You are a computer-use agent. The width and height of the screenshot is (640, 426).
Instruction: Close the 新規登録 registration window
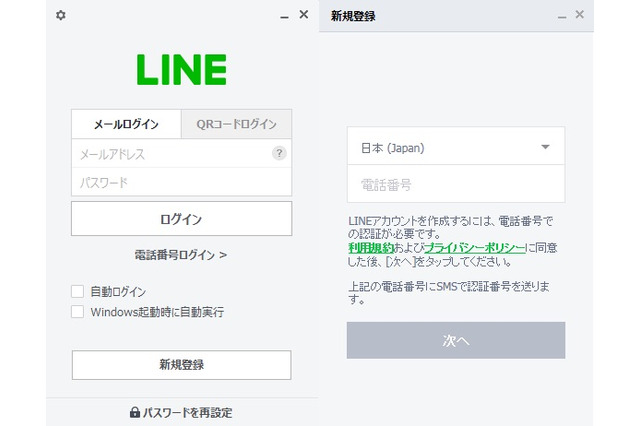[580, 15]
